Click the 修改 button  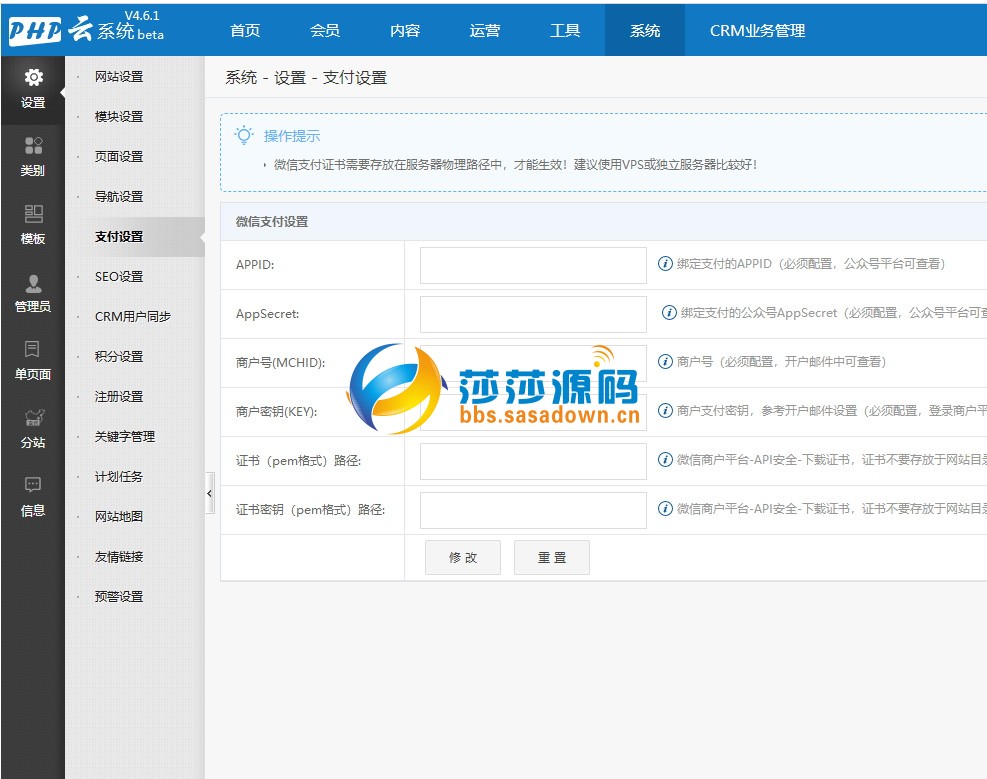coord(463,558)
